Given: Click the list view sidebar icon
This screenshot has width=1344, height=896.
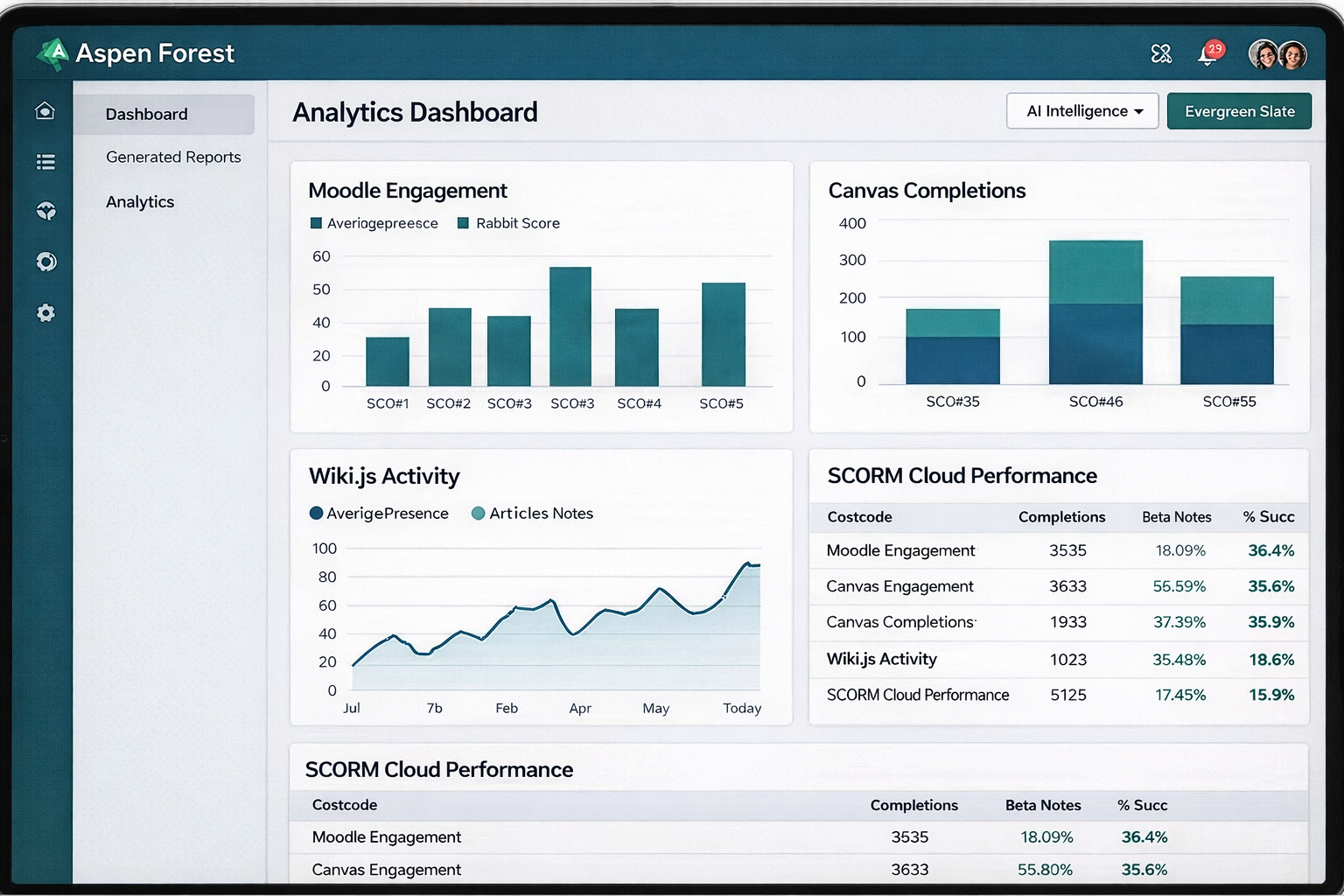Looking at the screenshot, I should (45, 162).
